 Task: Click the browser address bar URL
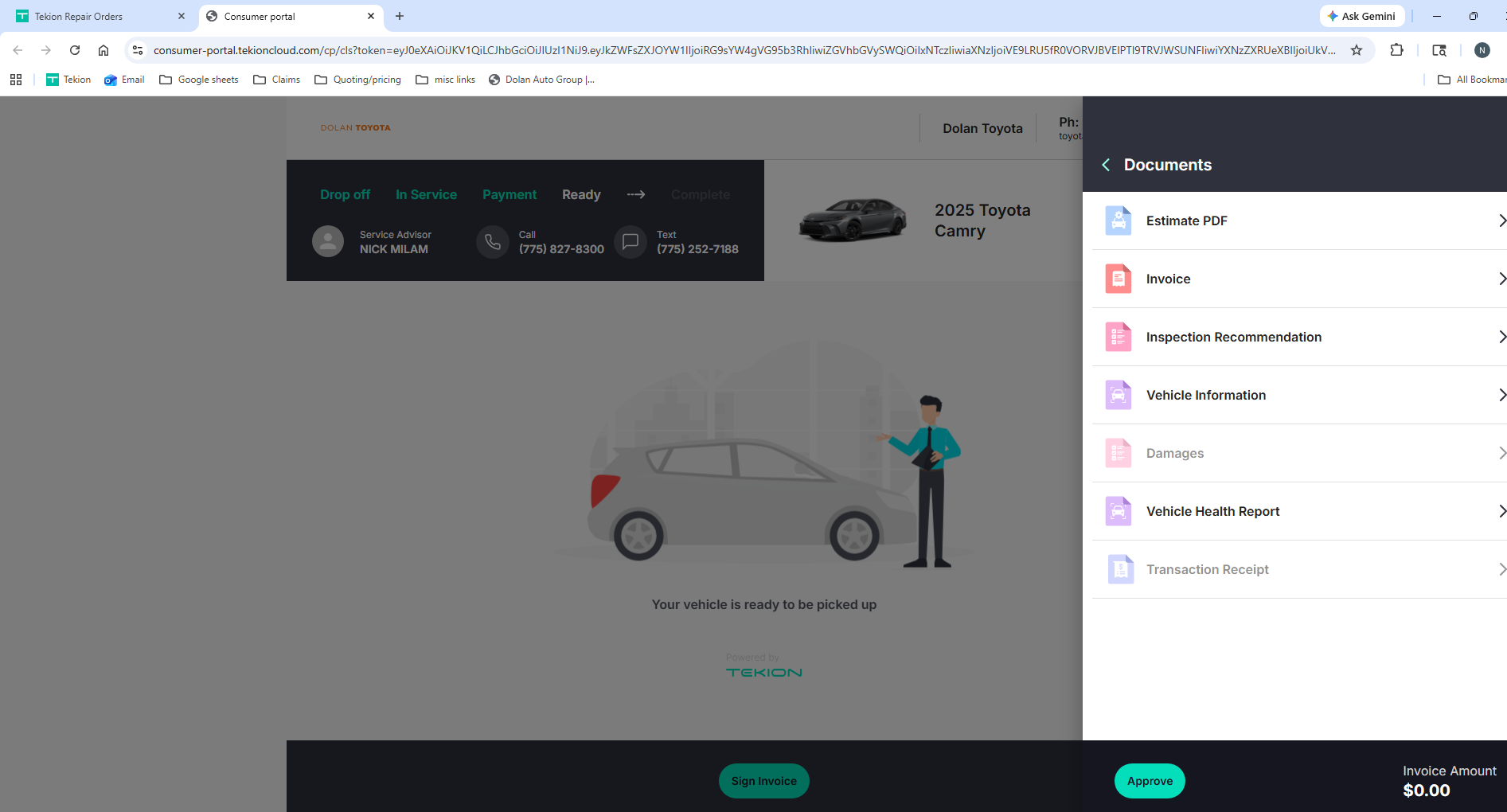(744, 50)
